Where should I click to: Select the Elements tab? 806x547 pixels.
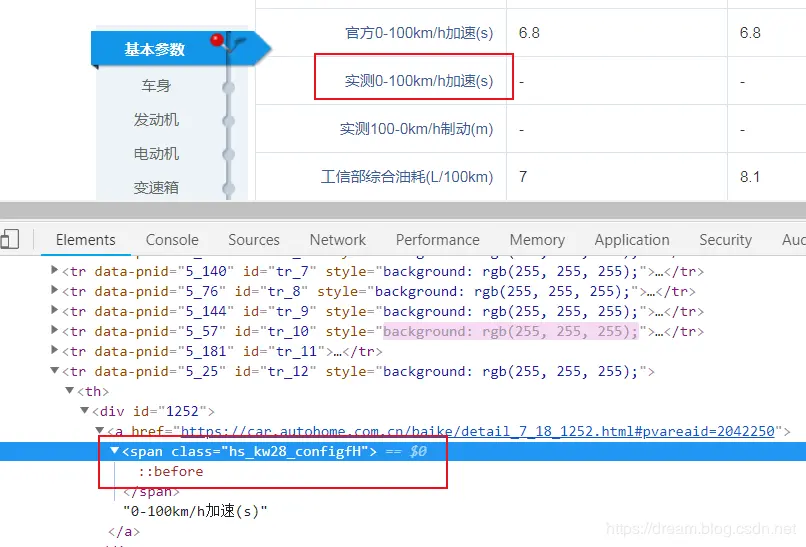85,240
